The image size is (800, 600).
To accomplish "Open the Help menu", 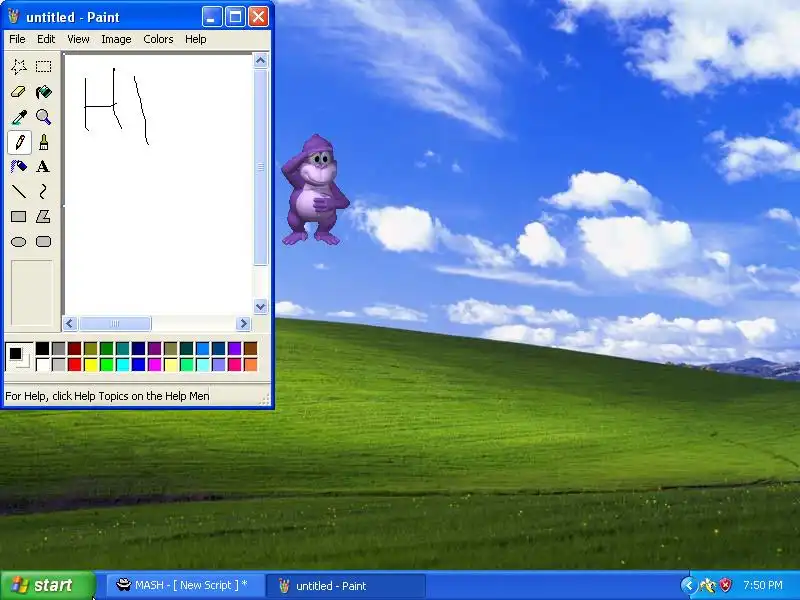I will (195, 39).
